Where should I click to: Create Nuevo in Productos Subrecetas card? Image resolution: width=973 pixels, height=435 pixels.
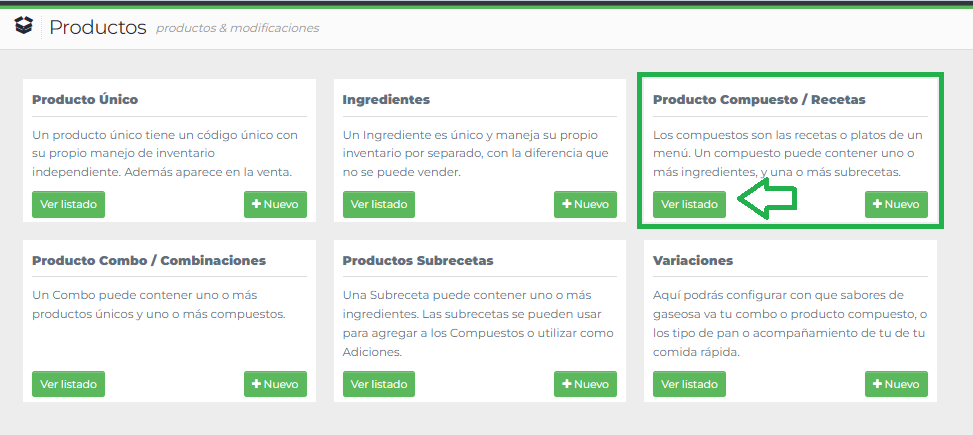(x=585, y=384)
